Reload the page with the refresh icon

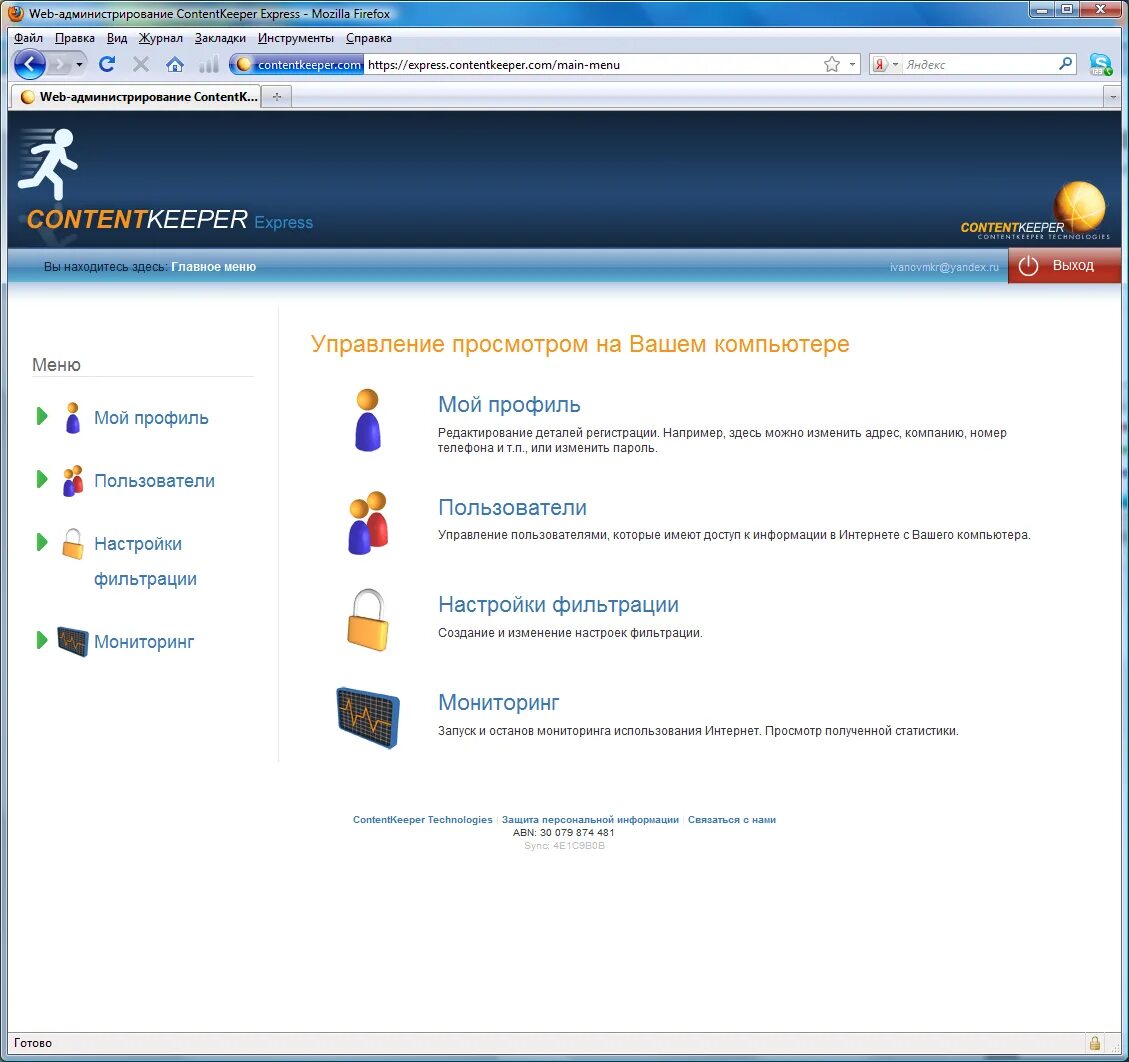coord(107,64)
